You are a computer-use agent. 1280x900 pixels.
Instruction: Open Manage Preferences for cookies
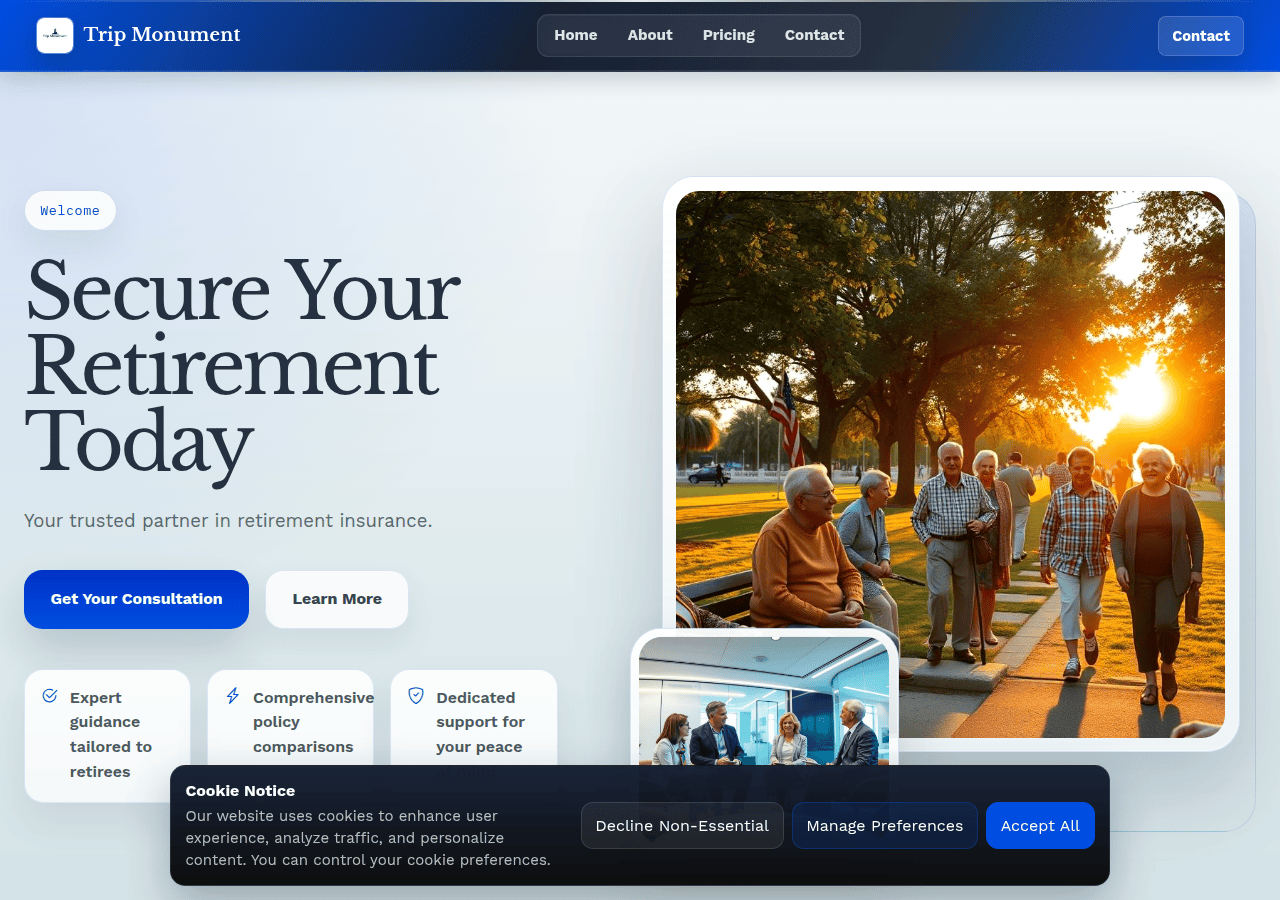click(x=885, y=826)
